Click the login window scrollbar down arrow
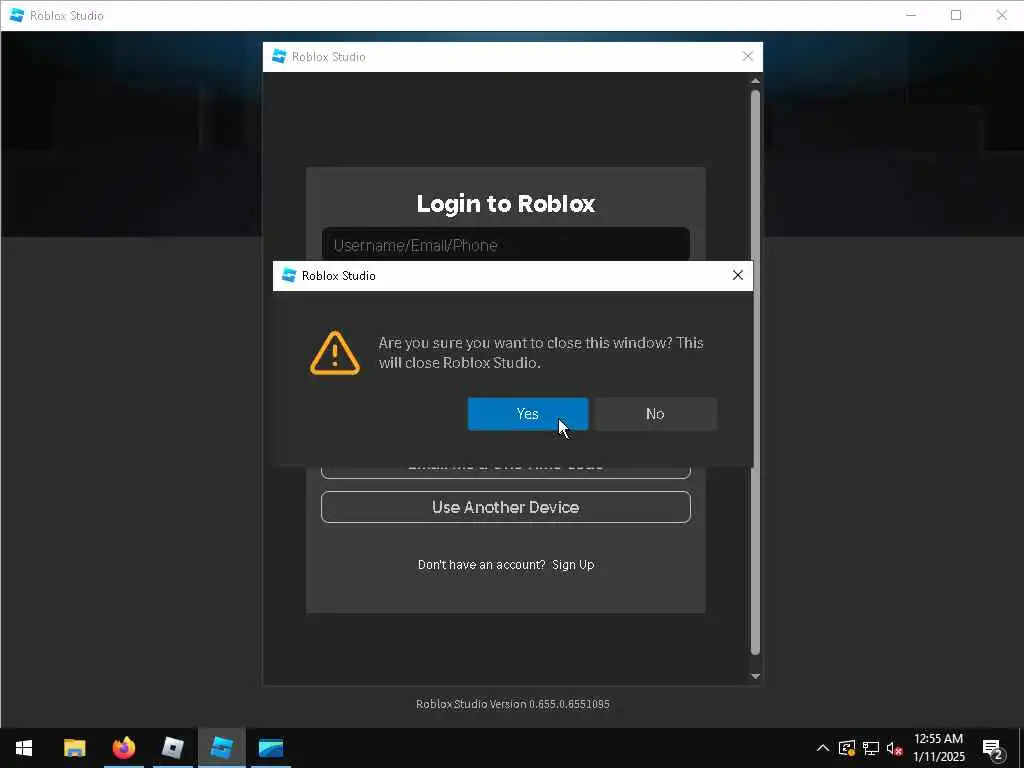 [756, 677]
